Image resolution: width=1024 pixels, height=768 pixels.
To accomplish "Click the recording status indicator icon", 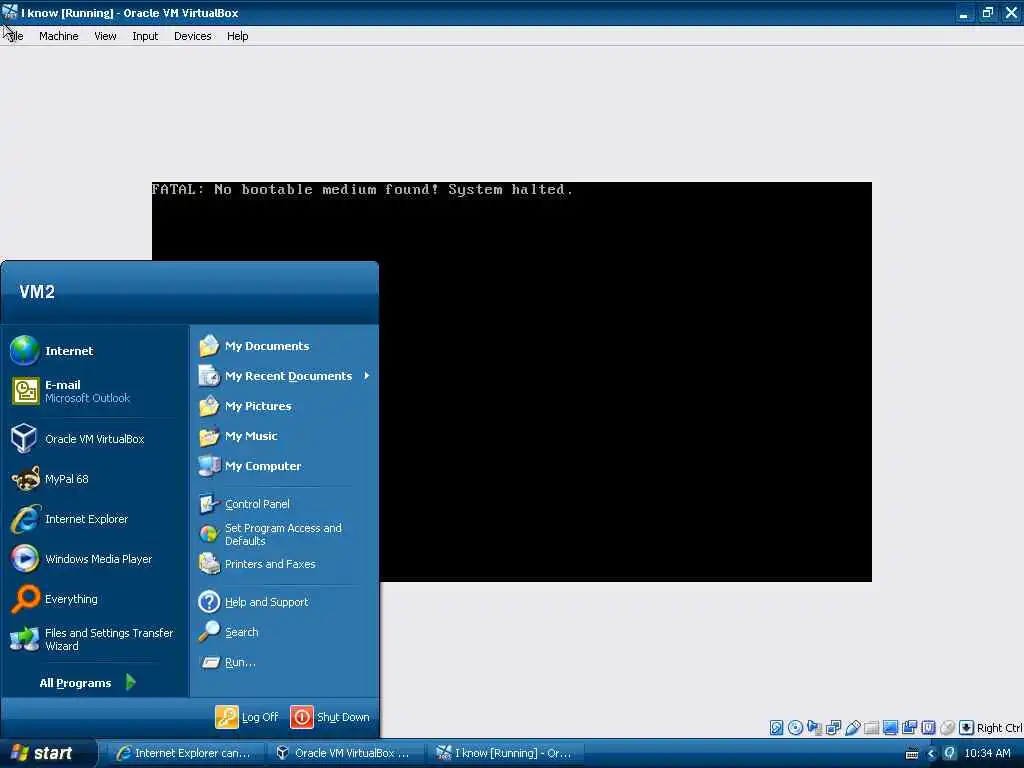I will pos(909,728).
